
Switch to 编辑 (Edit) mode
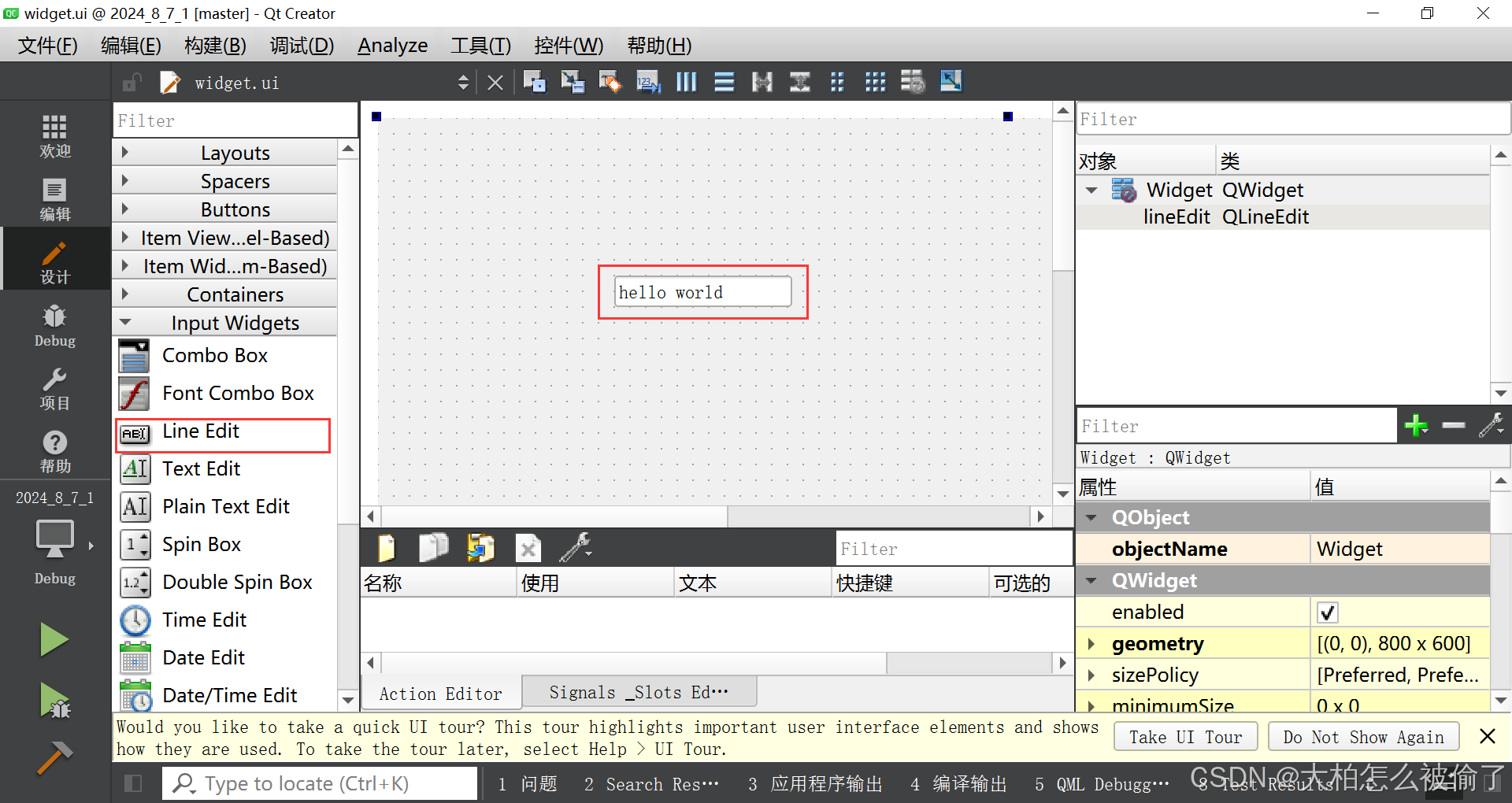[54, 200]
